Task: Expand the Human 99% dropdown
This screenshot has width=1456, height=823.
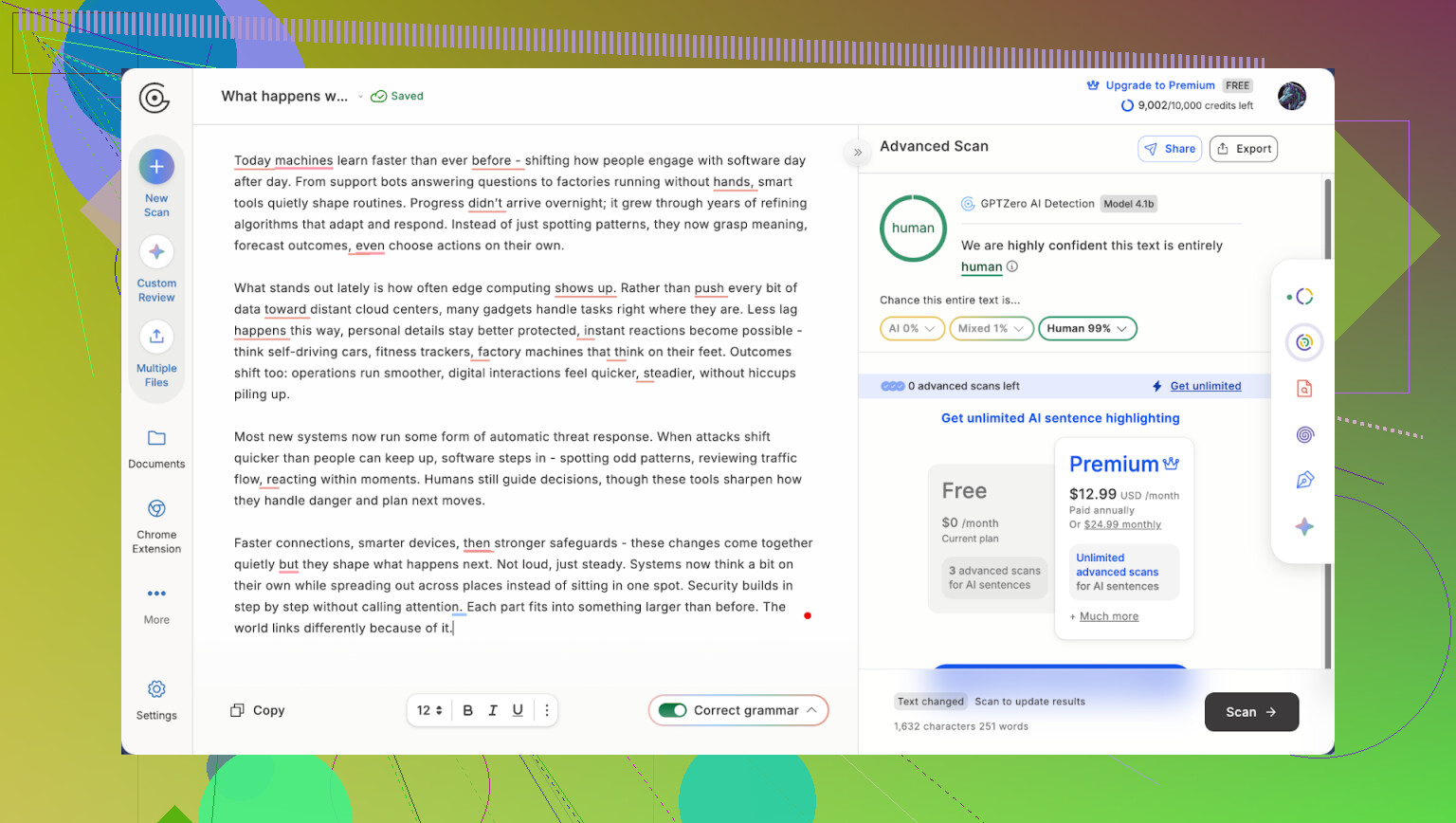Action: point(1087,329)
